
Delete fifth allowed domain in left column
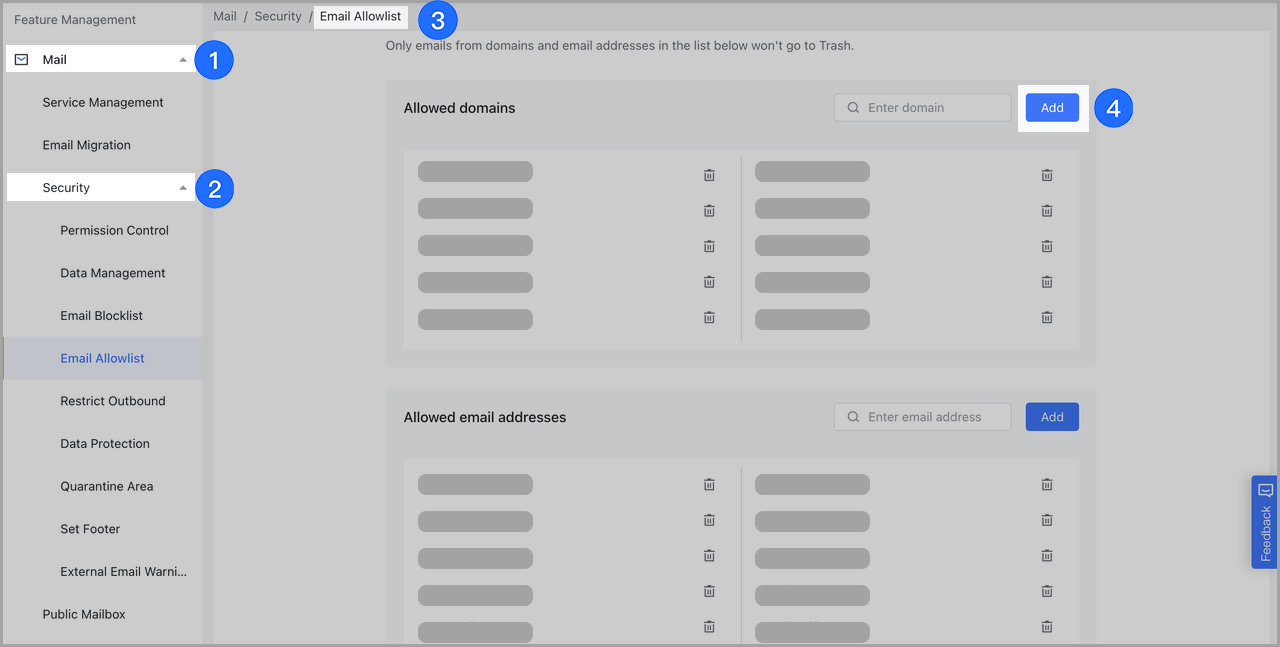[x=709, y=317]
